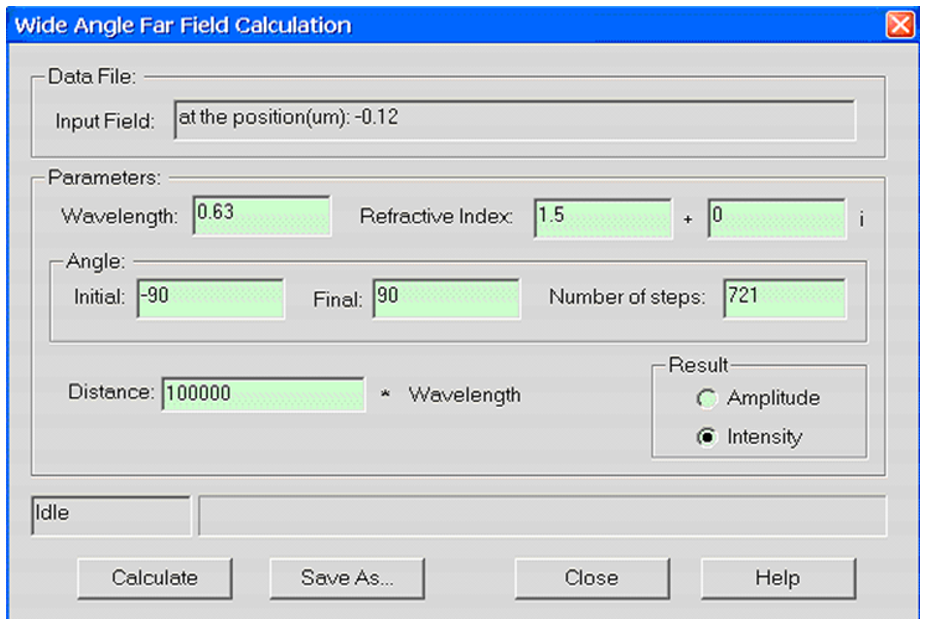Click the Initial angle field
Screen dimensions: 925x624
(211, 298)
